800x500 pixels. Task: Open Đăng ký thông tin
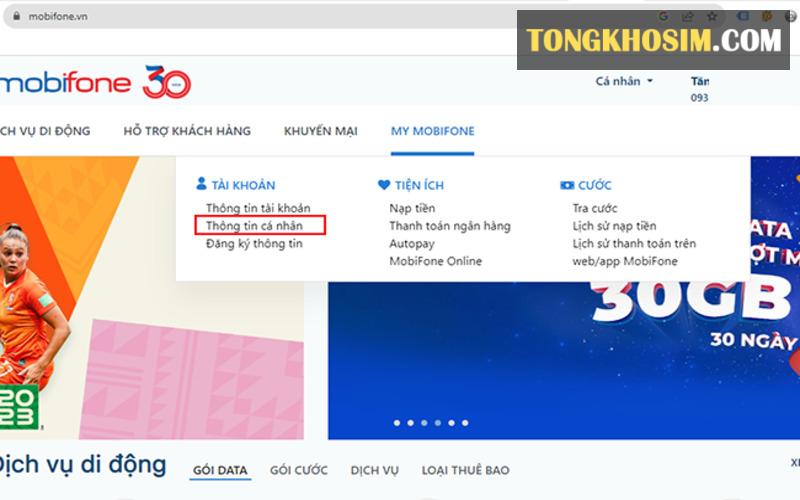click(x=254, y=243)
